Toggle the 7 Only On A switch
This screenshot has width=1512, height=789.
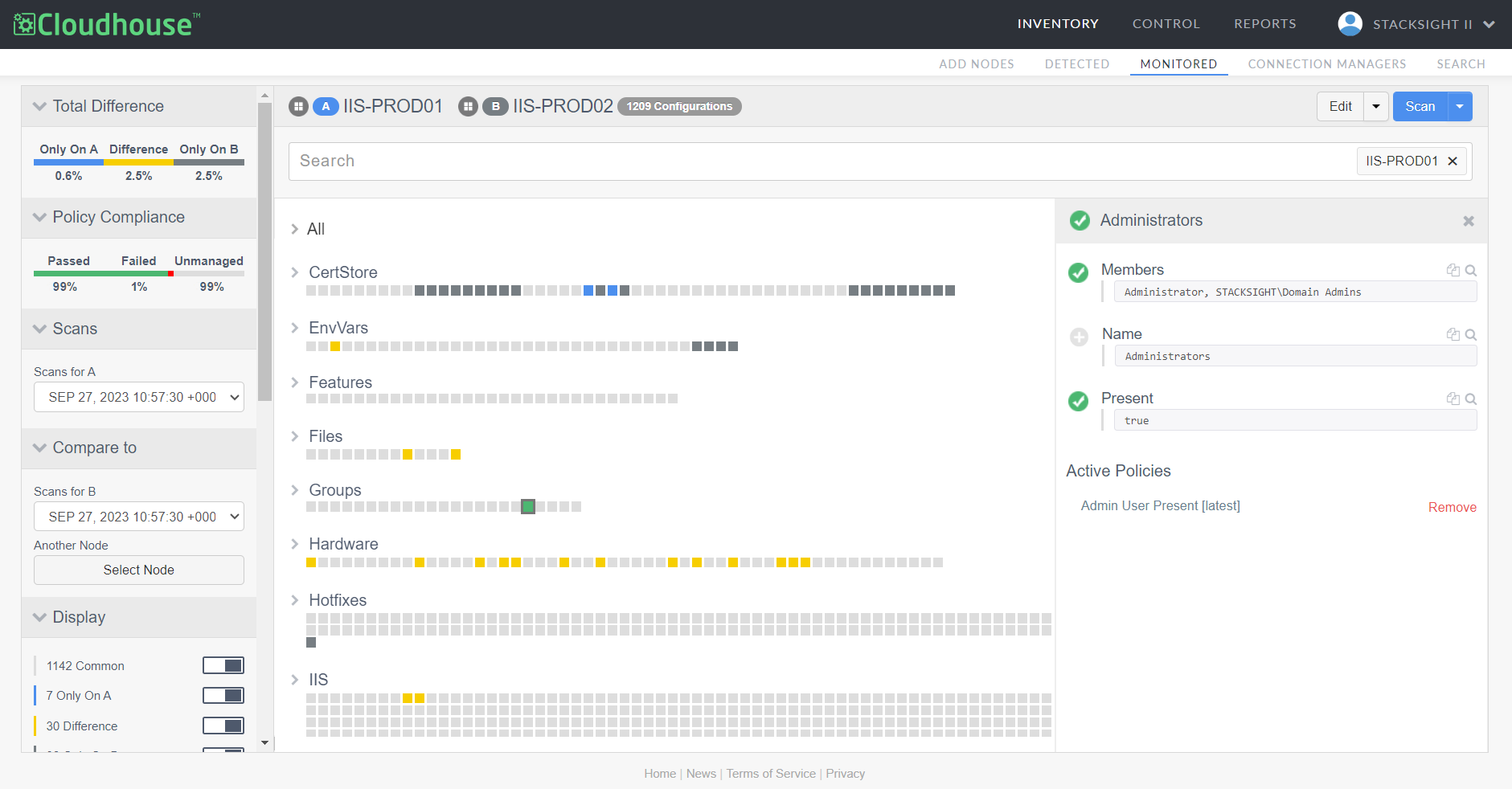pyautogui.click(x=223, y=696)
